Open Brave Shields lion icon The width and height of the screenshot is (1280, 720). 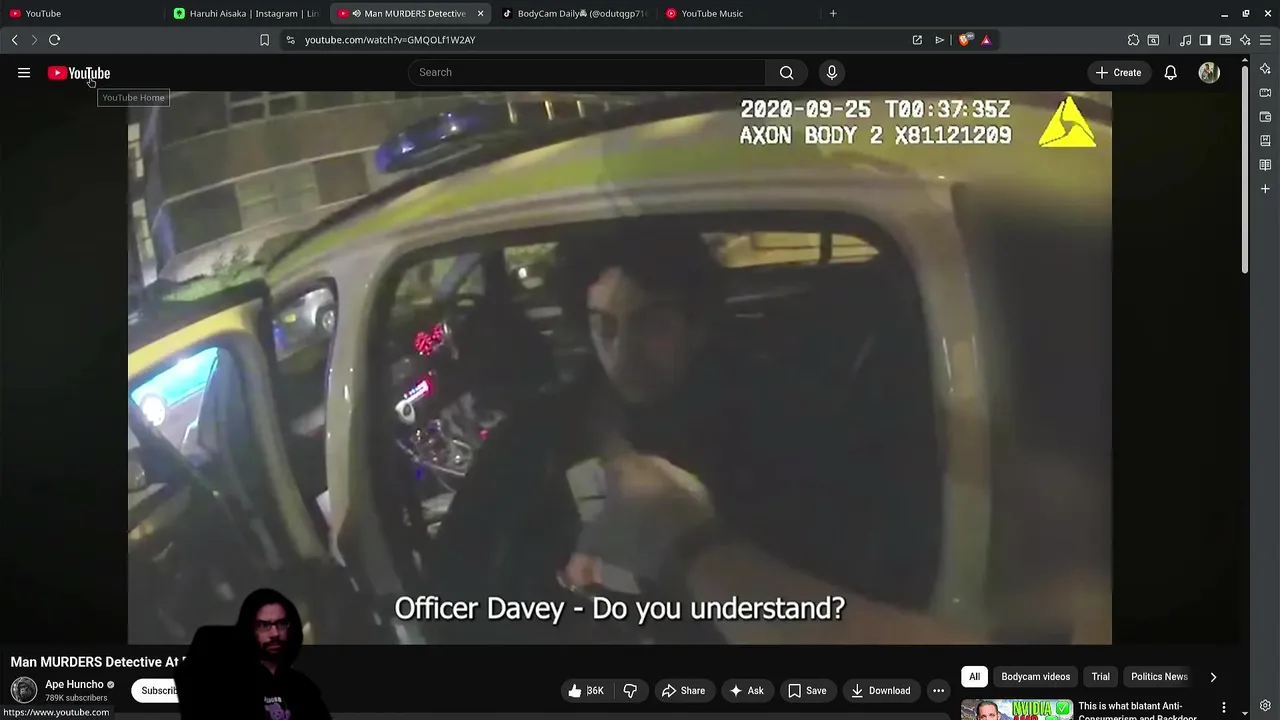[964, 40]
